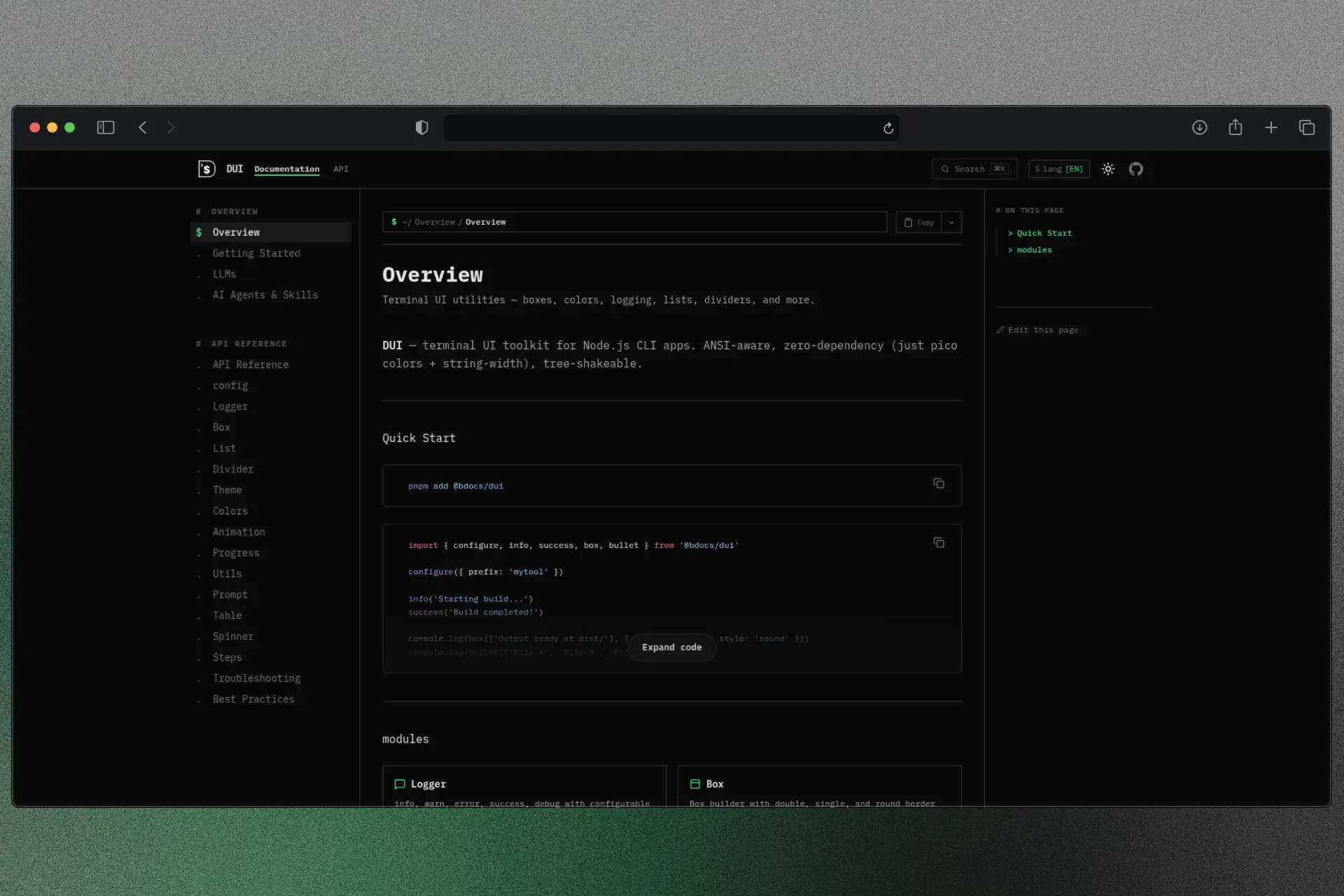The image size is (1344, 896).
Task: Open the lang [EN] language selector
Action: click(1059, 169)
